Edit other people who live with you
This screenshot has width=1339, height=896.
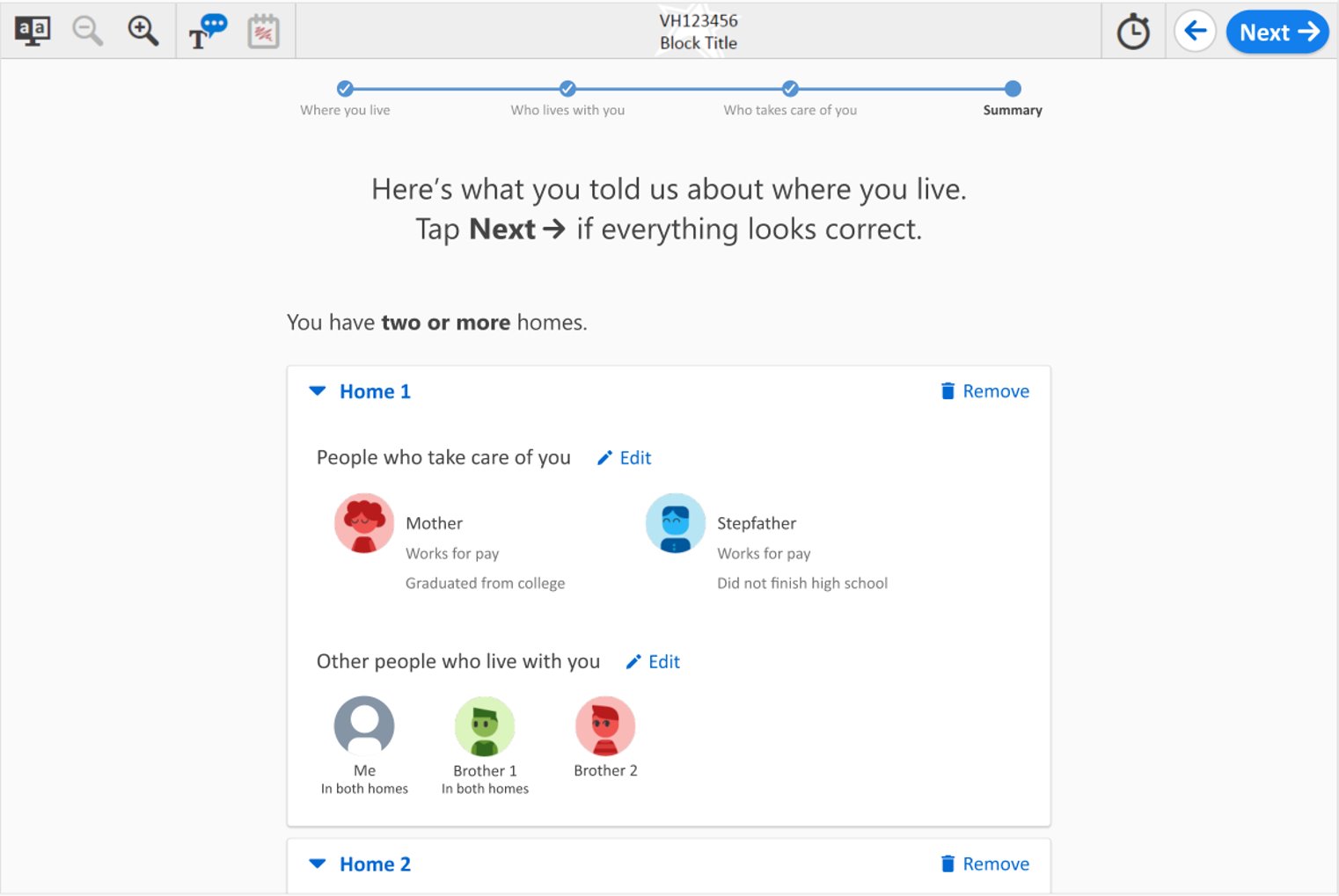pos(653,662)
